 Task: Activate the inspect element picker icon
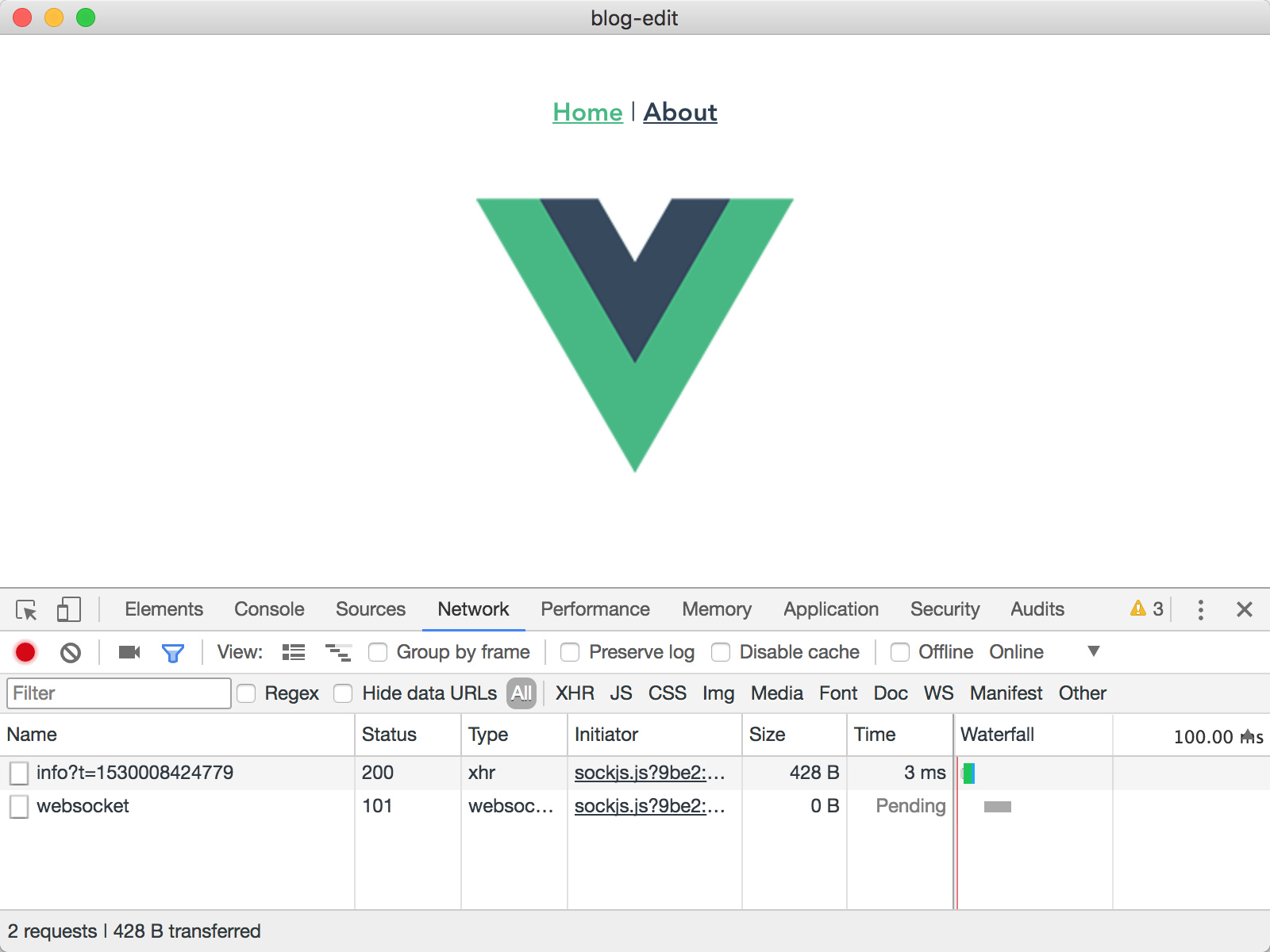point(26,610)
